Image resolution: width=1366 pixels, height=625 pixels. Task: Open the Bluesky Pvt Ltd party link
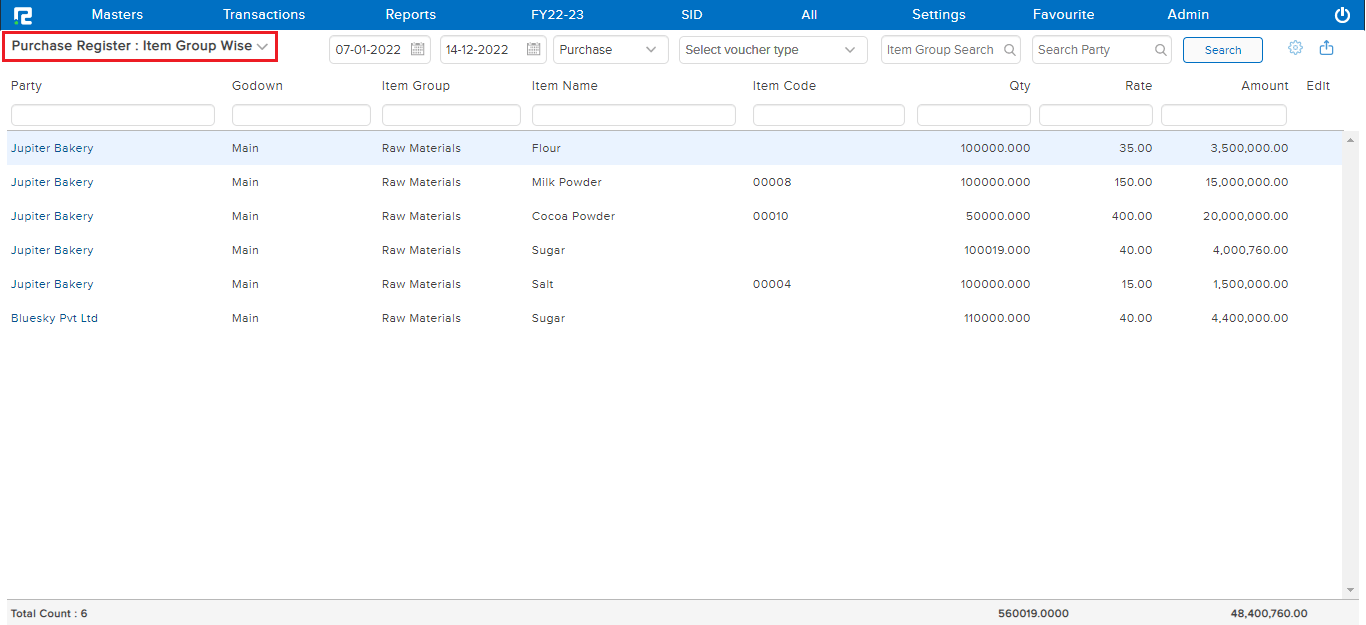54,318
